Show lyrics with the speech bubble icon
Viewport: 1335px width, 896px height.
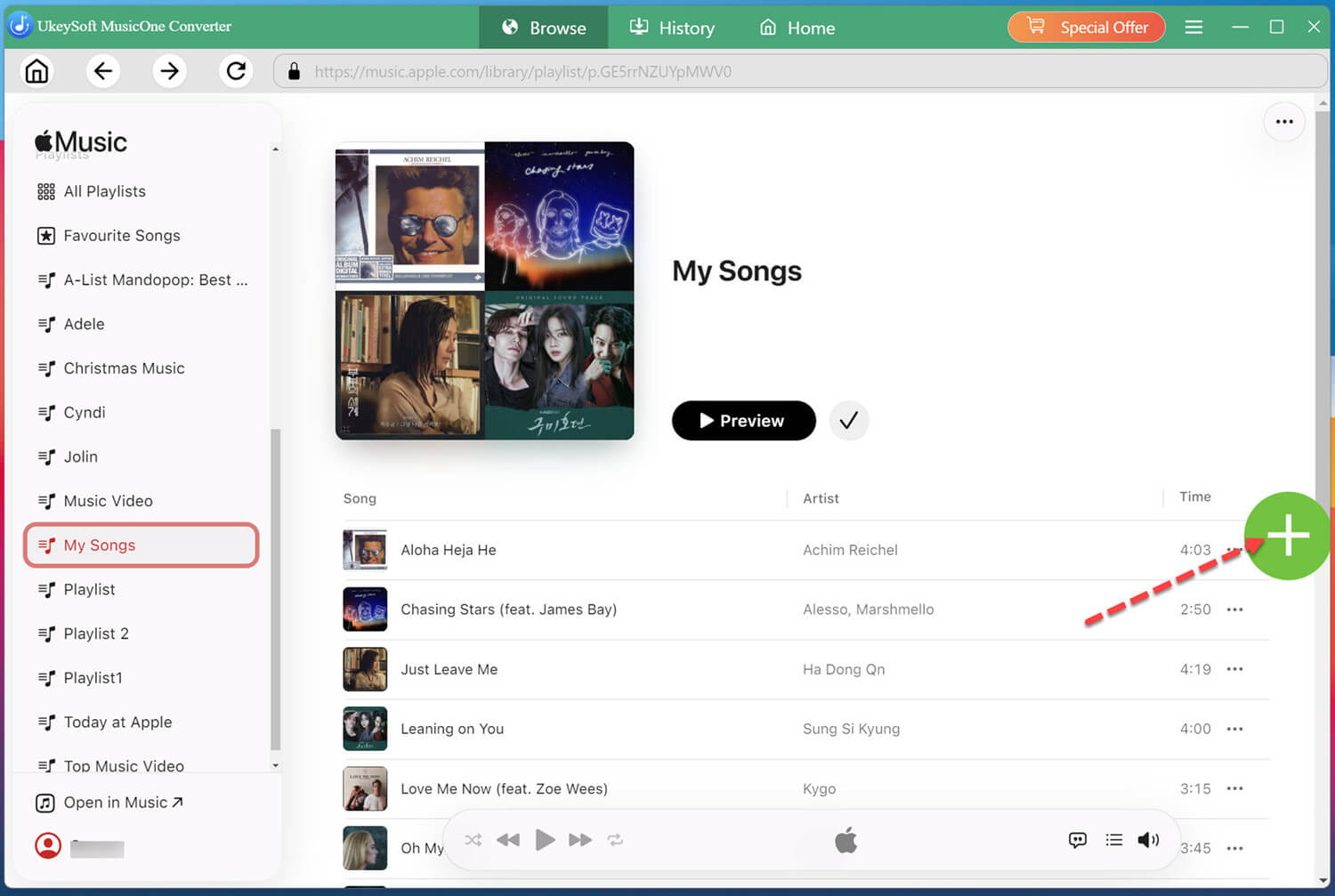pyautogui.click(x=1077, y=840)
